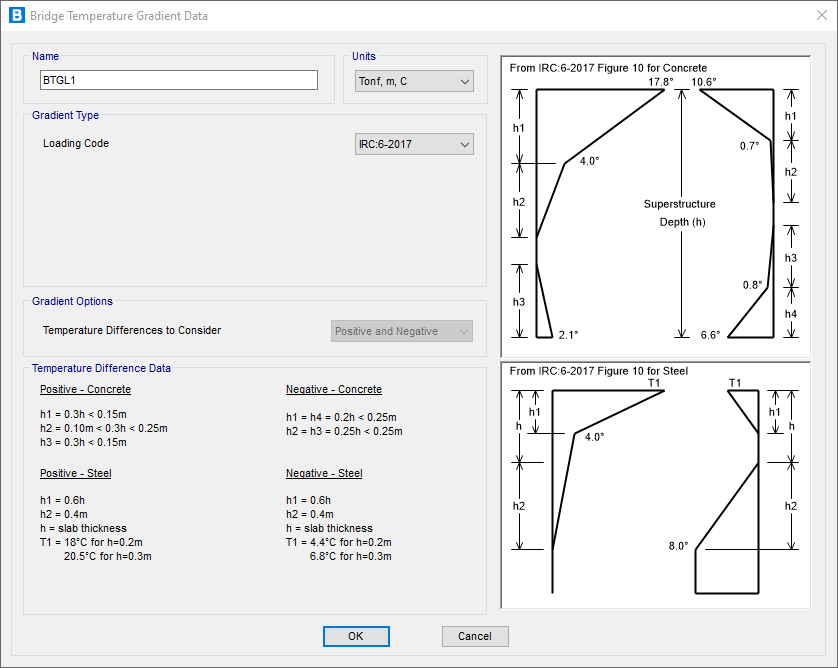Open the Positive and Negative temperature differences dropdown
The height and width of the screenshot is (668, 838).
click(402, 331)
